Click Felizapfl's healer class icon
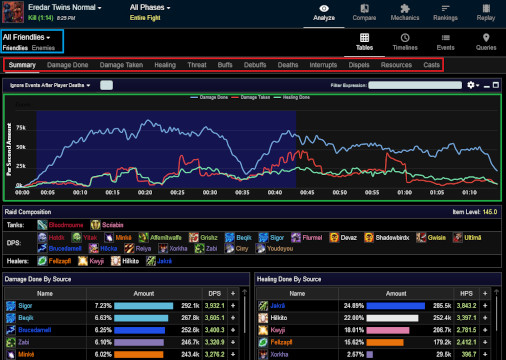The height and width of the screenshot is (360, 506). click(42, 261)
